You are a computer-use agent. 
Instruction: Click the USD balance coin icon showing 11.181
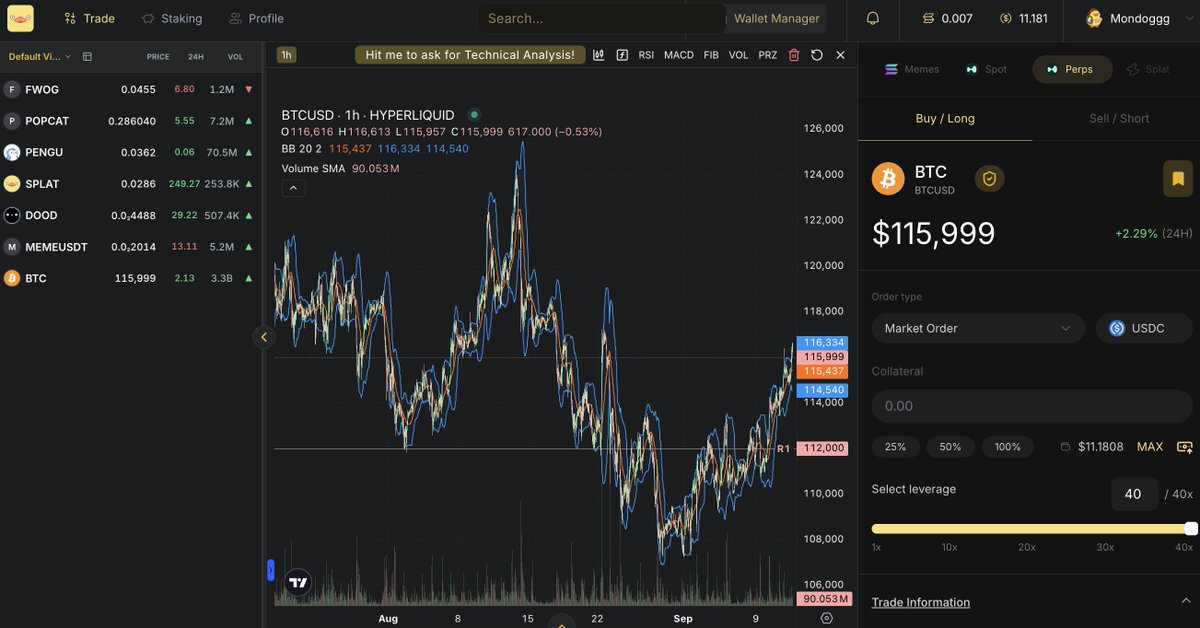(1006, 18)
